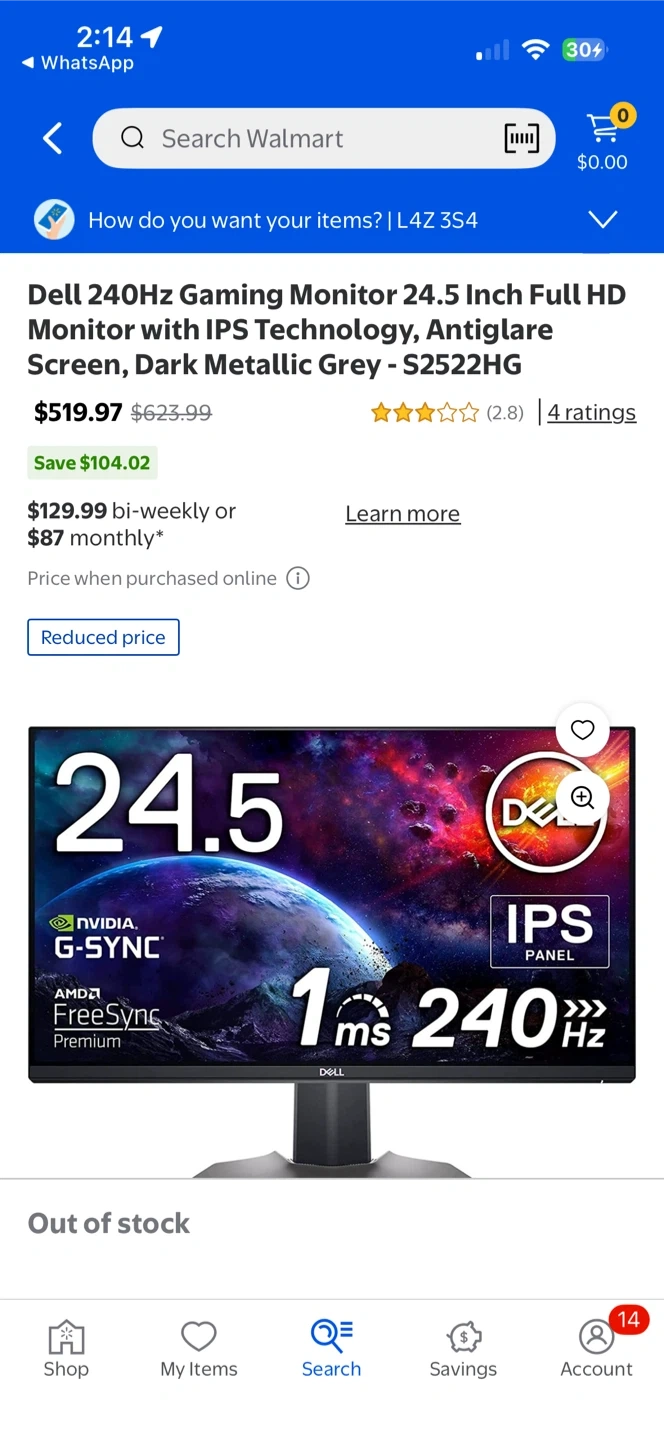This screenshot has height=1440, width=664.
Task: Tap the Learn more link
Action: pyautogui.click(x=402, y=514)
